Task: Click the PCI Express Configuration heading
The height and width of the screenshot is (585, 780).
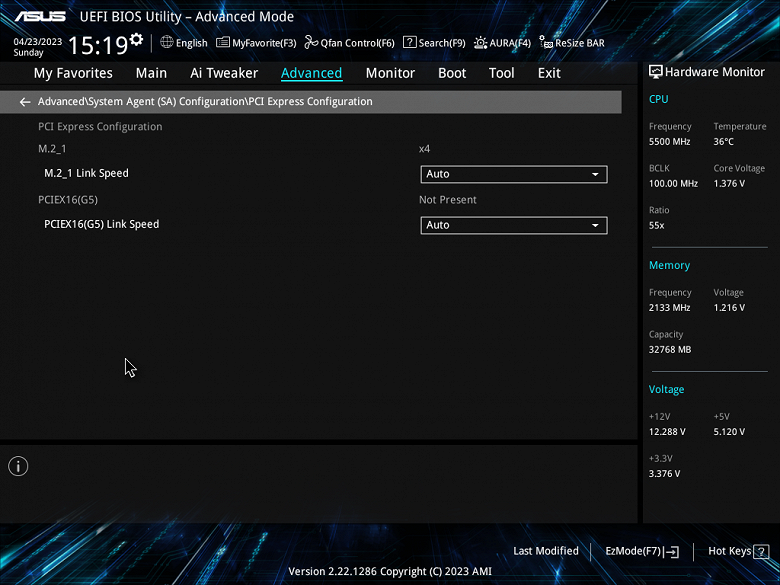Action: tap(100, 126)
